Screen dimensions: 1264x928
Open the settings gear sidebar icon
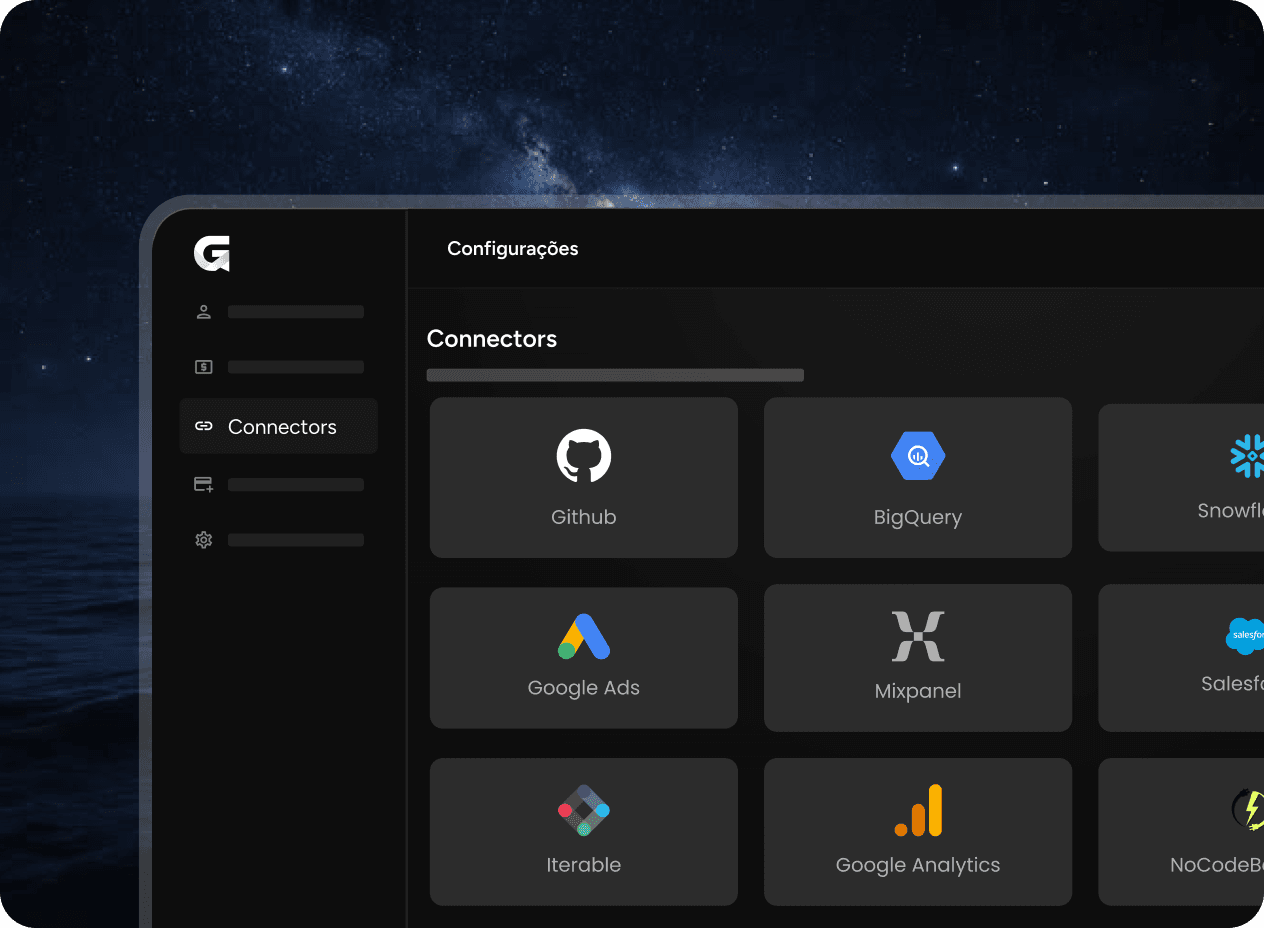click(204, 540)
